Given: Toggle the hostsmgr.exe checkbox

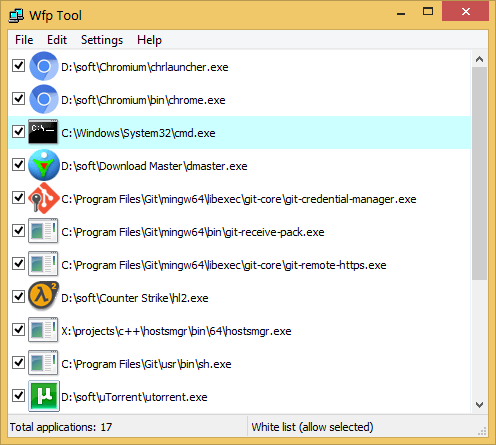Looking at the screenshot, I should (x=19, y=330).
